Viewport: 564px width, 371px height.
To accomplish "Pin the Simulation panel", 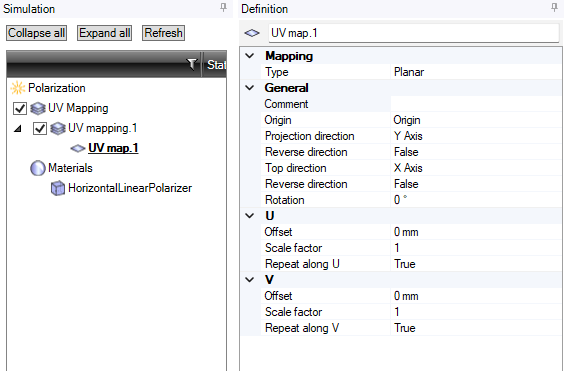I will (x=223, y=8).
